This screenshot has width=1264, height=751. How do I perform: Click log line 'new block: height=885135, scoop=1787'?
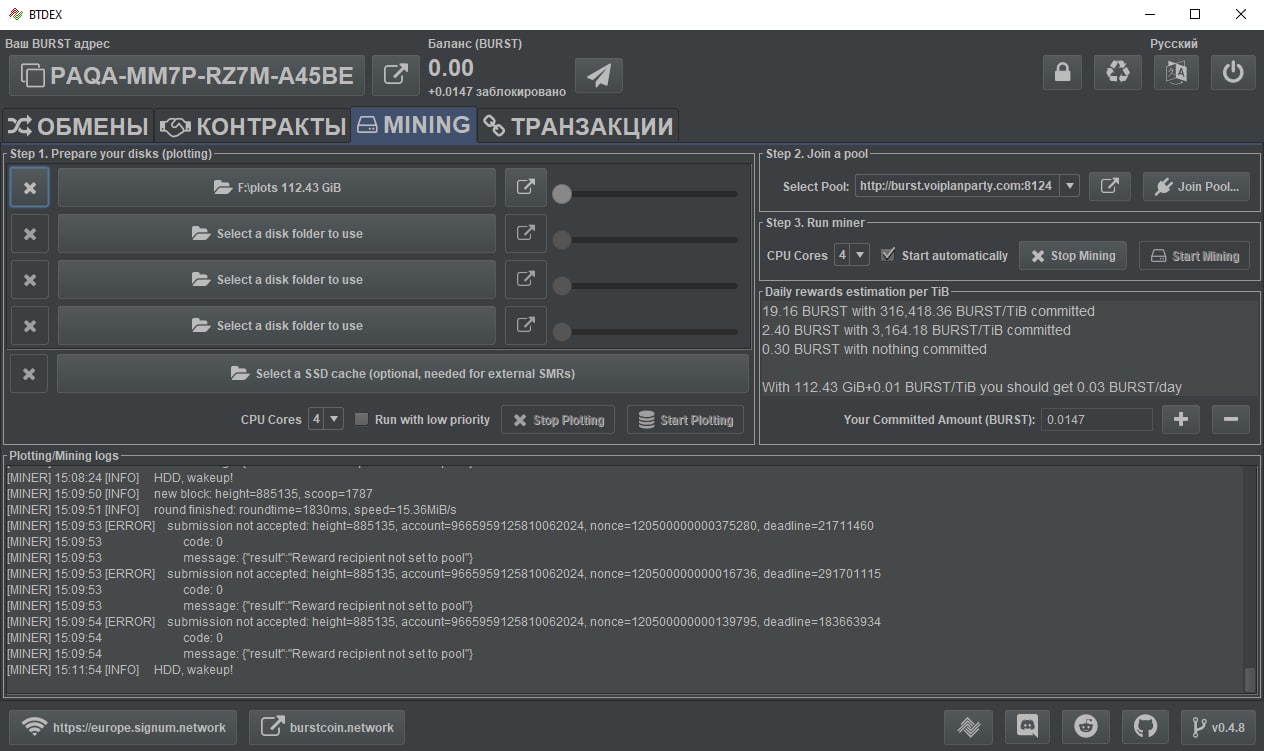[190, 493]
